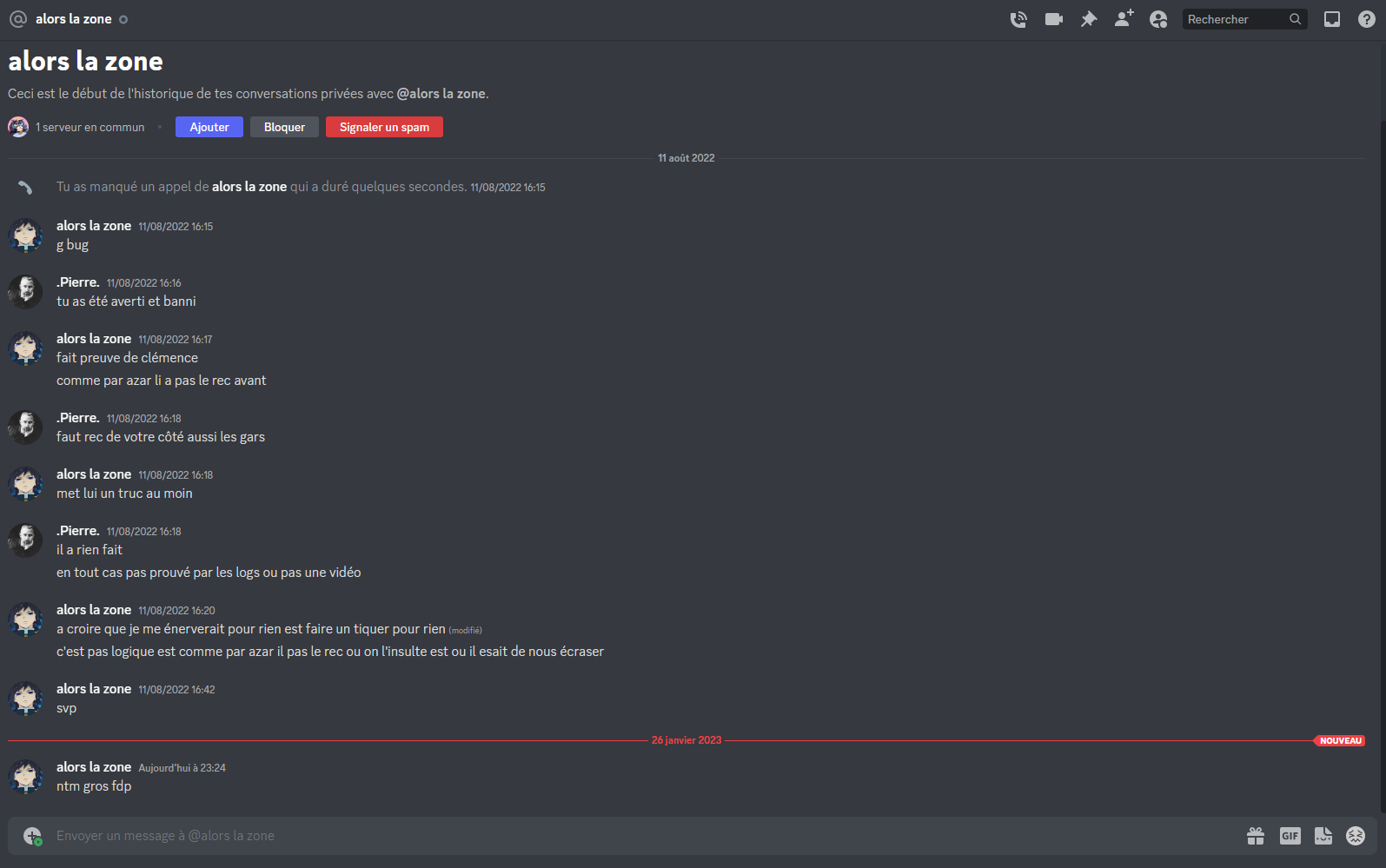Click Signaler un spam
This screenshot has height=868, width=1386.
[384, 127]
